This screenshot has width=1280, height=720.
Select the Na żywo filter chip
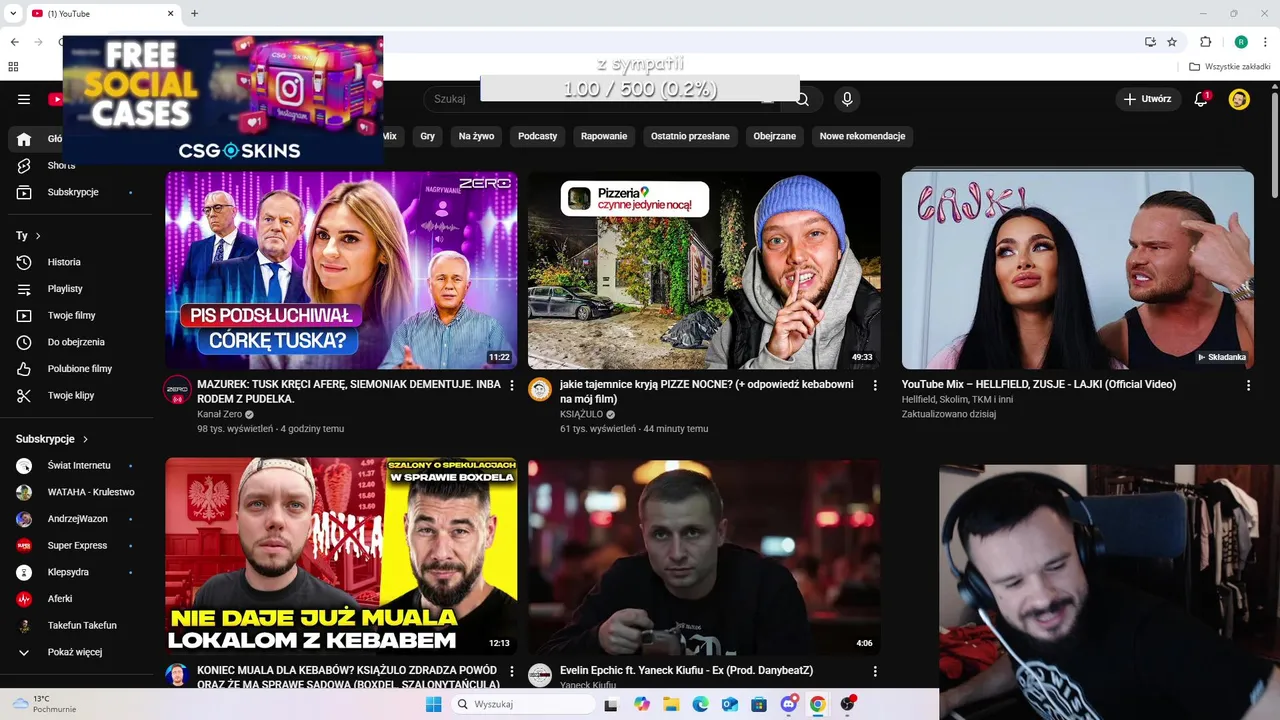[476, 136]
